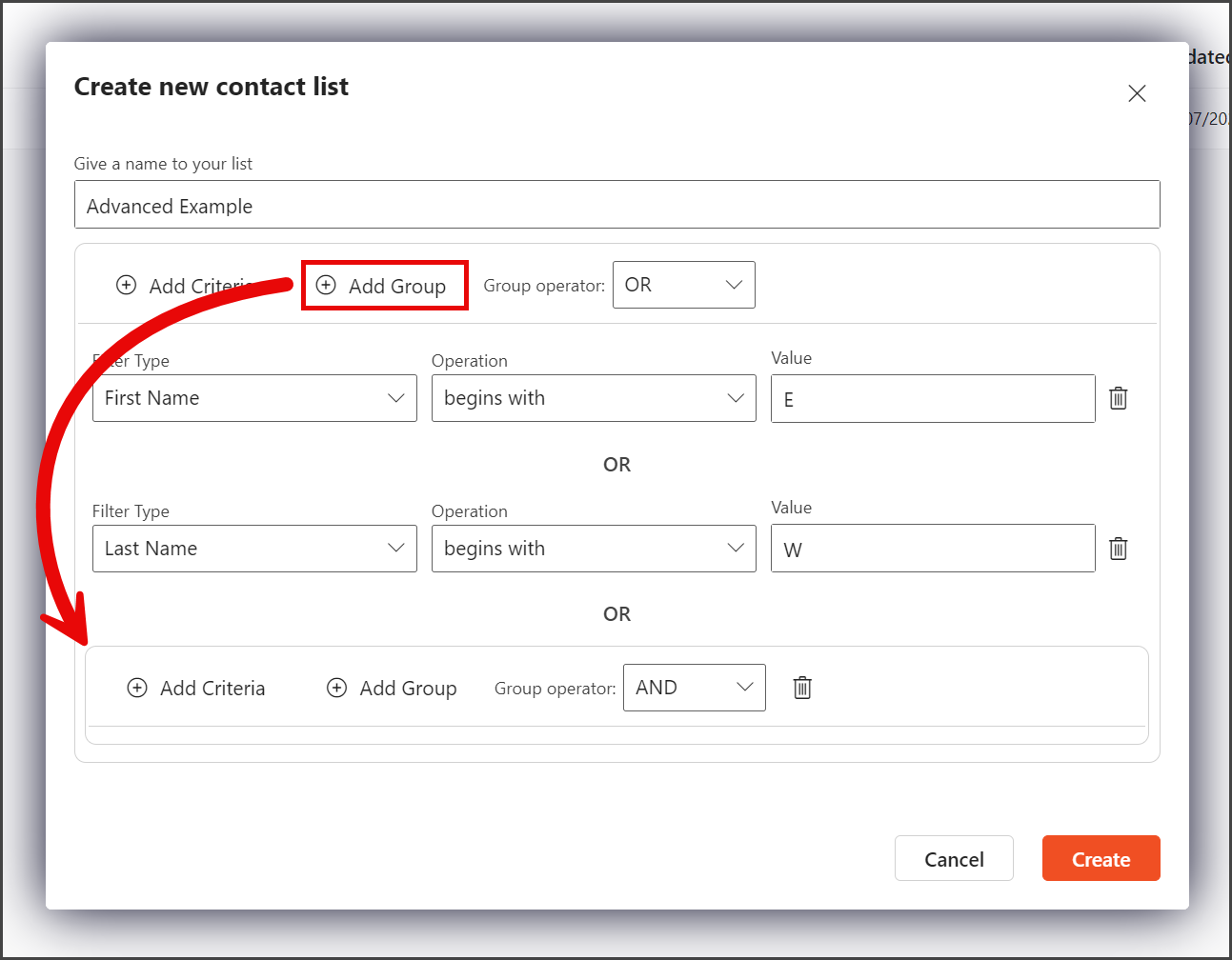This screenshot has width=1232, height=960.
Task: Open operation dropdown for Last Name row
Action: point(594,549)
